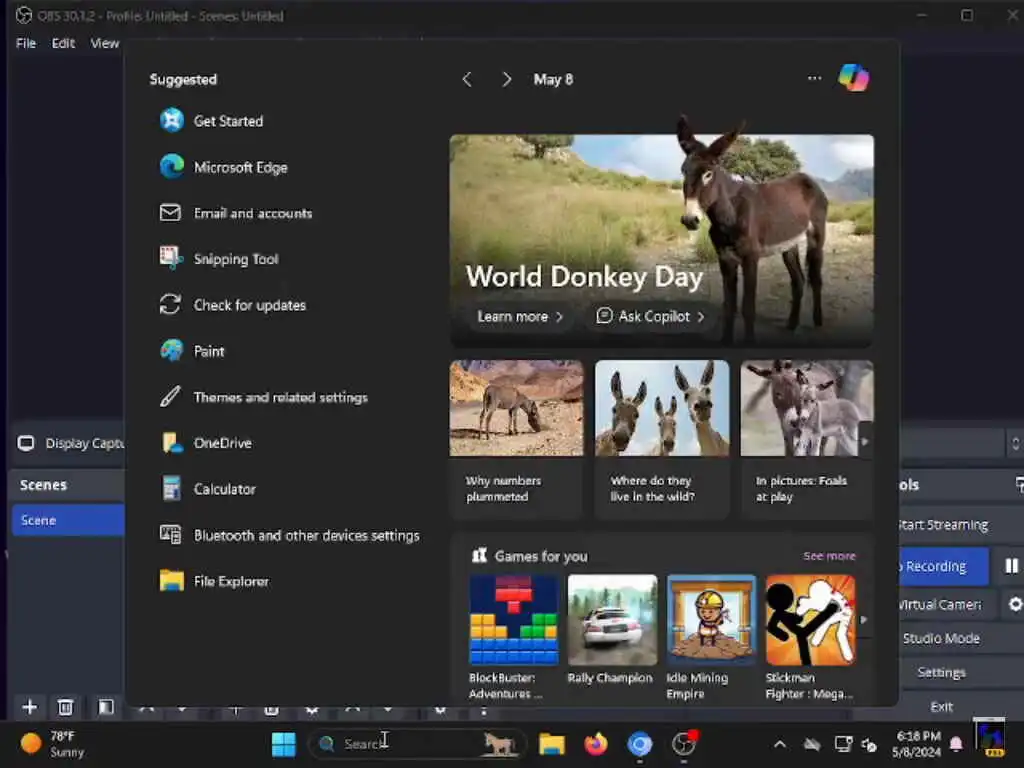The height and width of the screenshot is (768, 1024).
Task: Open World Donkey Day hero image
Action: point(662,238)
